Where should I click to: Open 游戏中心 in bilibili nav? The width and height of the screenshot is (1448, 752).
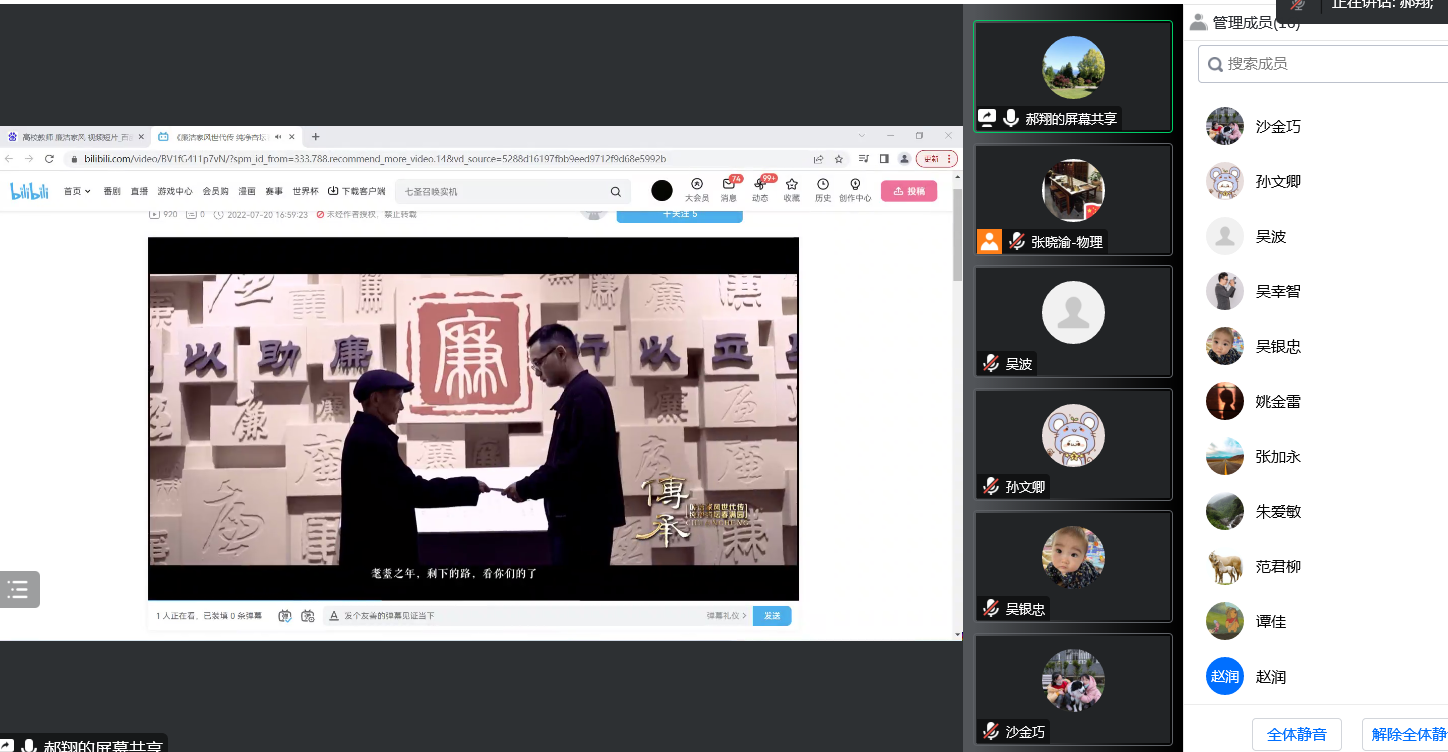[175, 191]
